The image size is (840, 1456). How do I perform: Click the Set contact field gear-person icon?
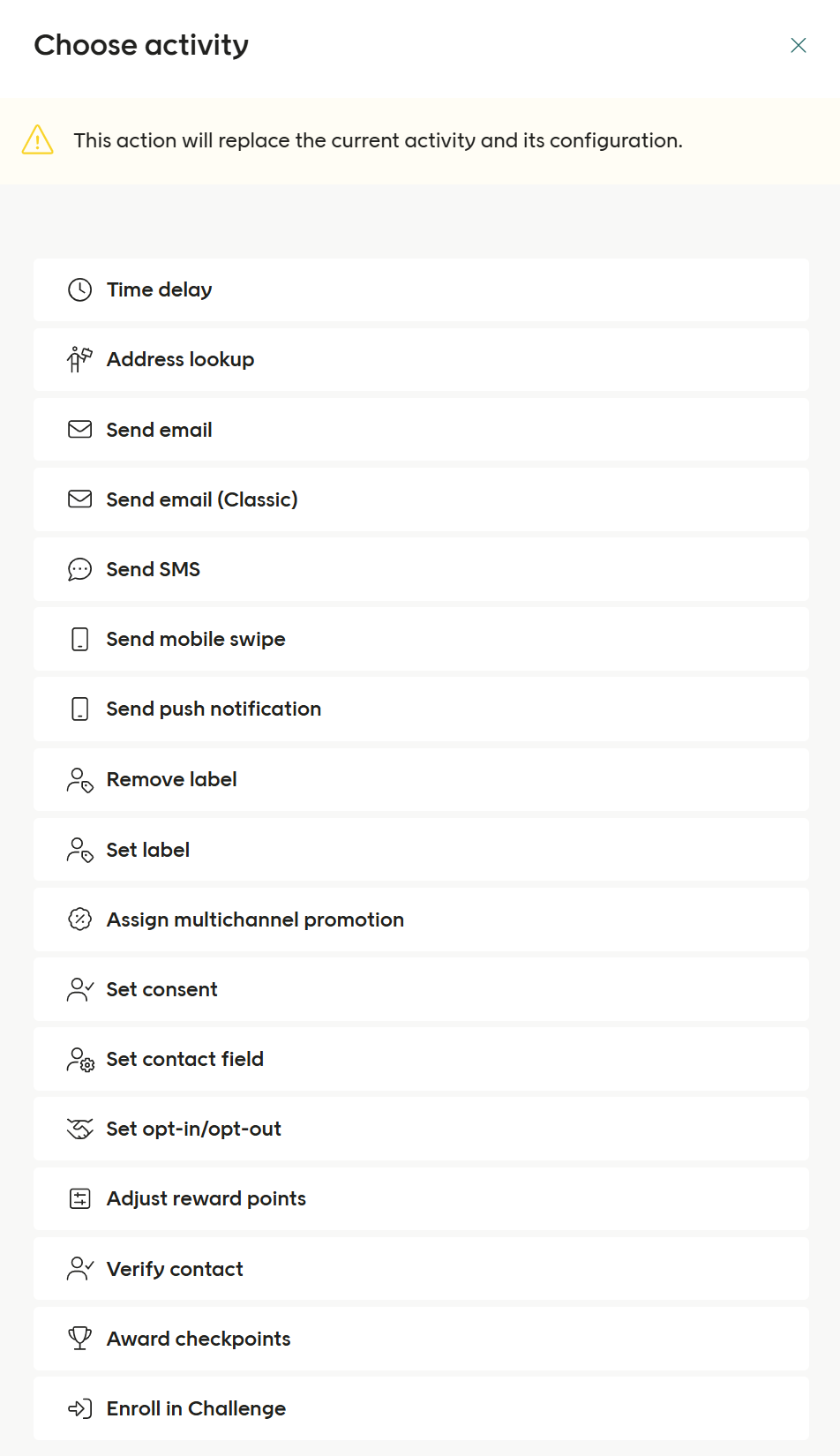click(x=79, y=1059)
